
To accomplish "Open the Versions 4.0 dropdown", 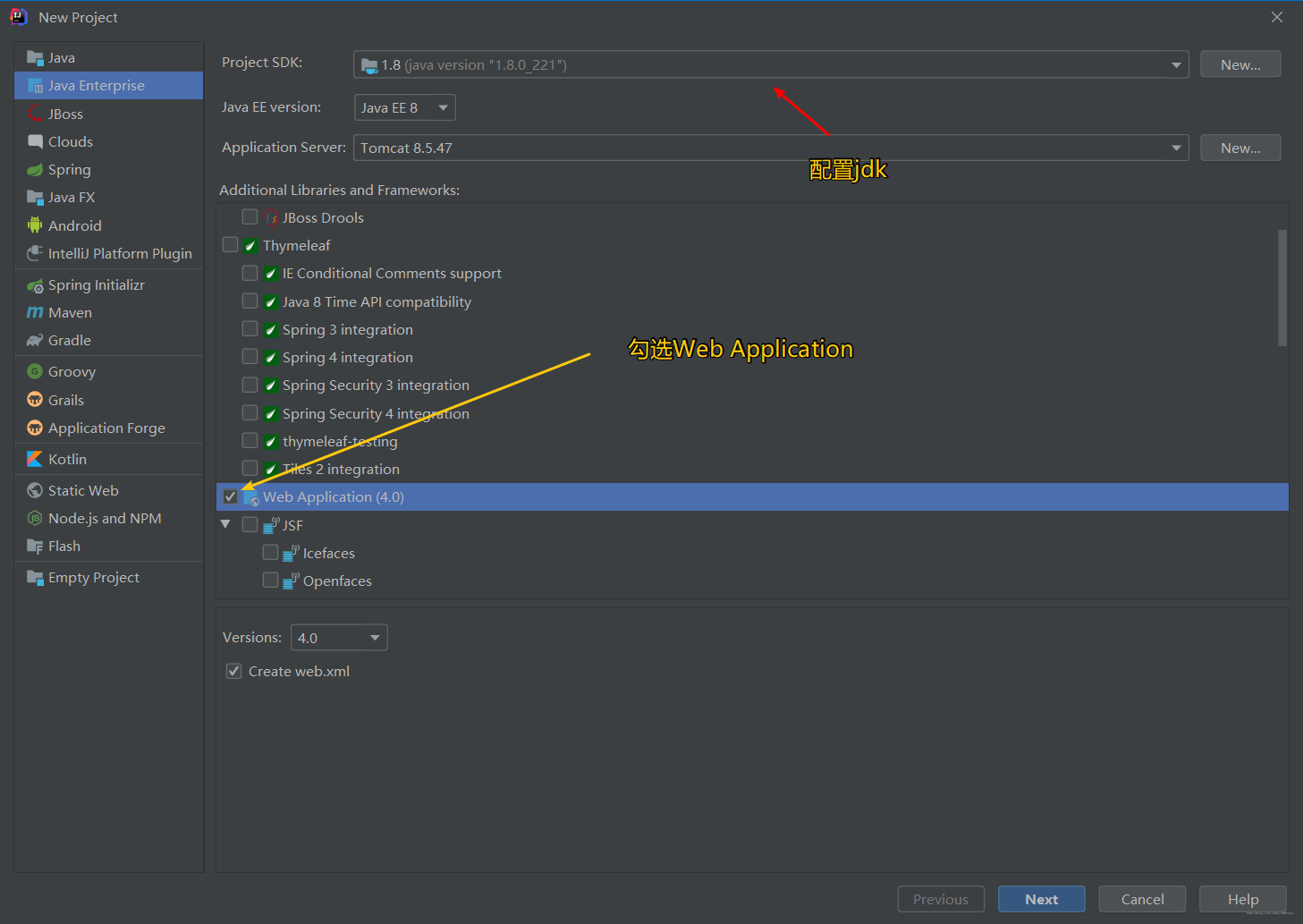I will click(339, 638).
